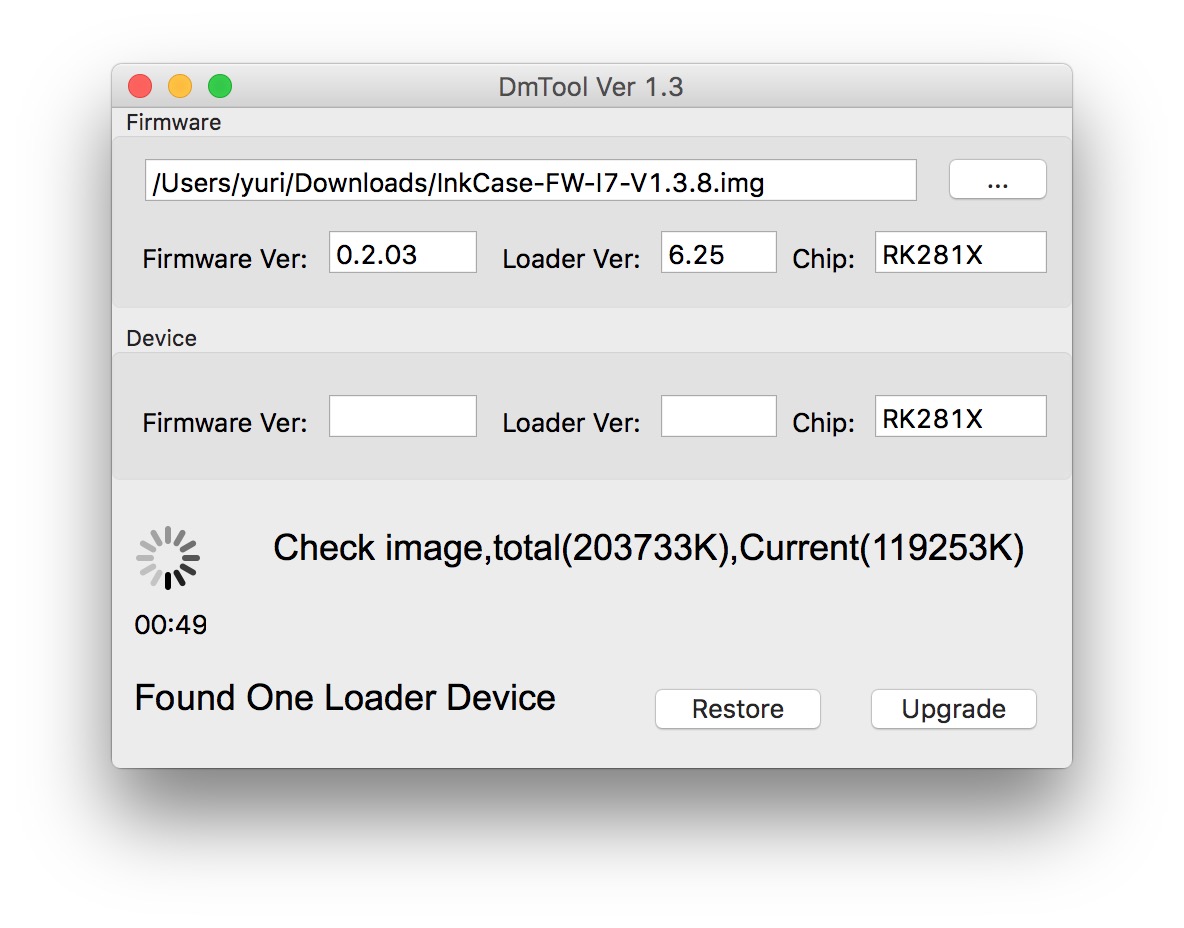Click the firmware image path field
The width and height of the screenshot is (1184, 928).
pos(530,181)
